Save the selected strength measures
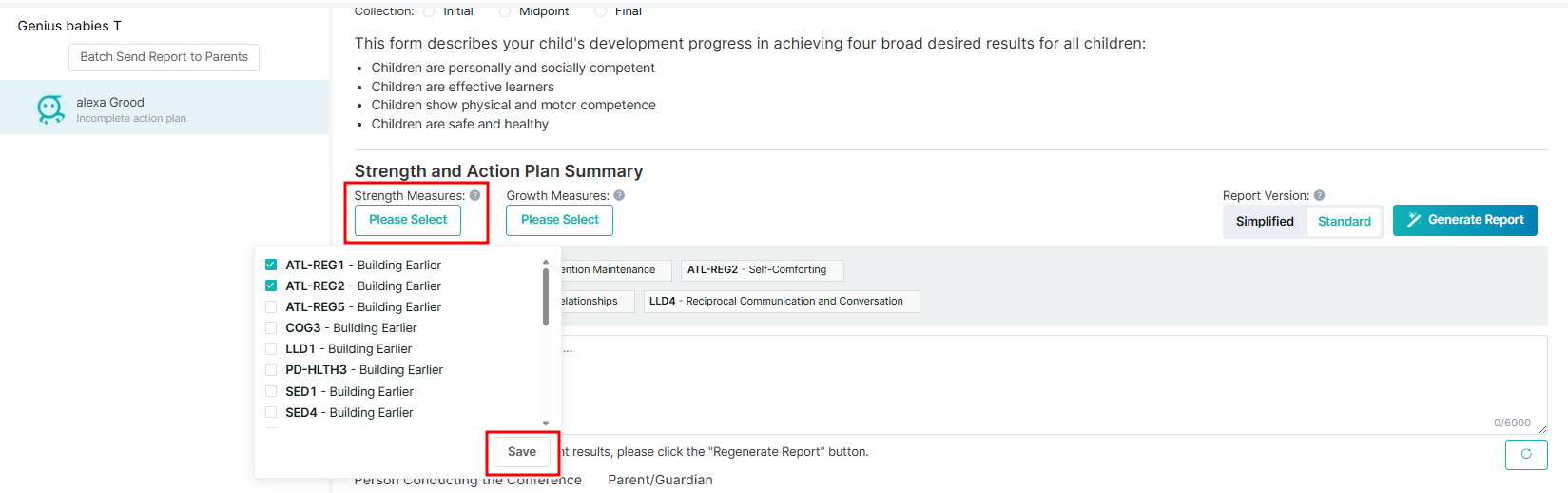 [x=522, y=452]
